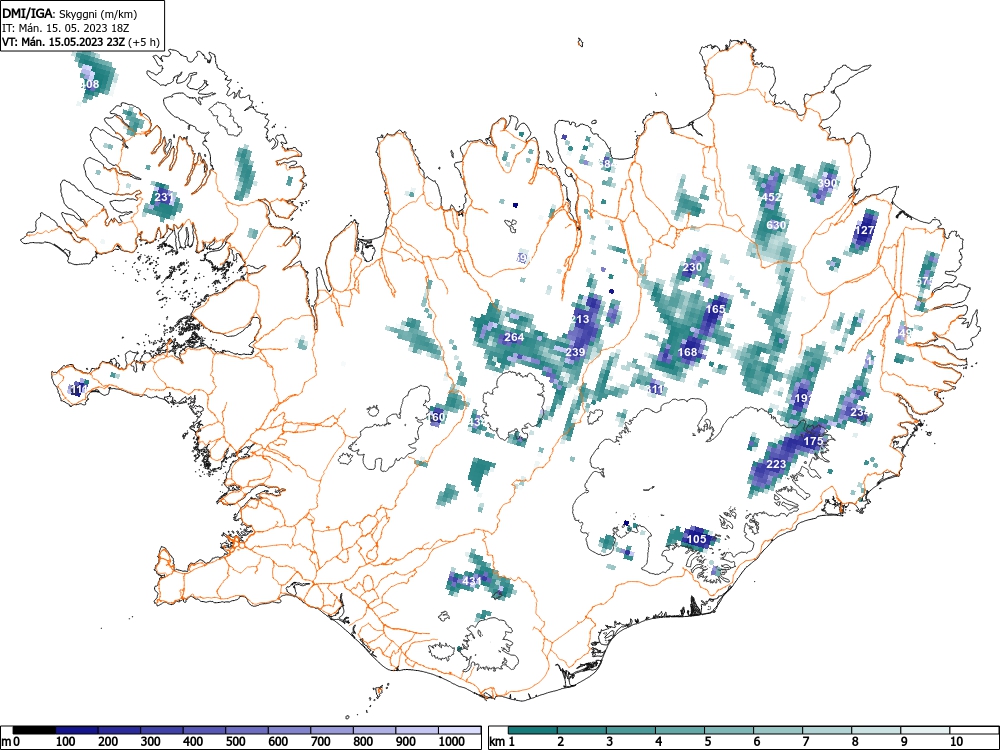Pick the 500–600 m legend swatch
Viewport: 1000px width, 750px height.
point(247,730)
